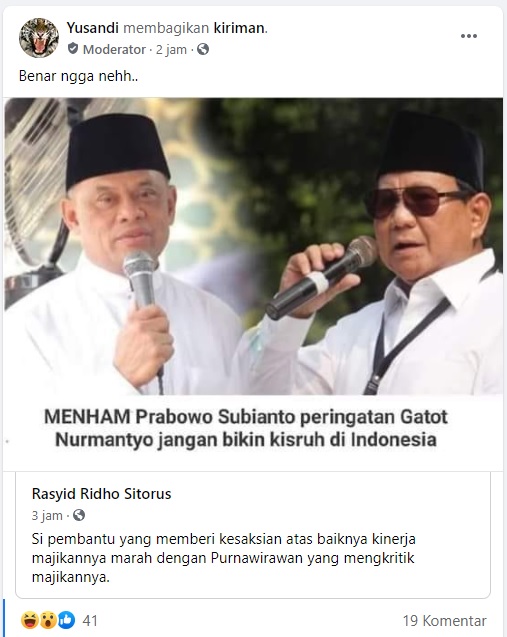Click the MENHAM Prabowo Subianto headline text
Viewport: 507px width, 637px height.
pos(246,428)
